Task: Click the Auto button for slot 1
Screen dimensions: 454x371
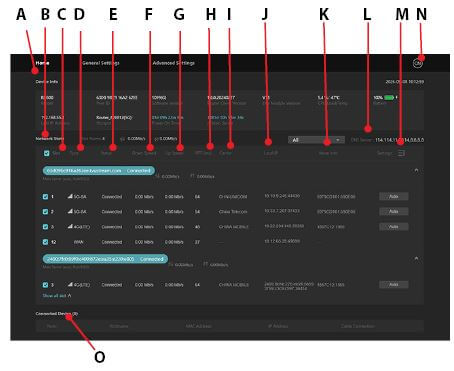Action: pos(394,196)
